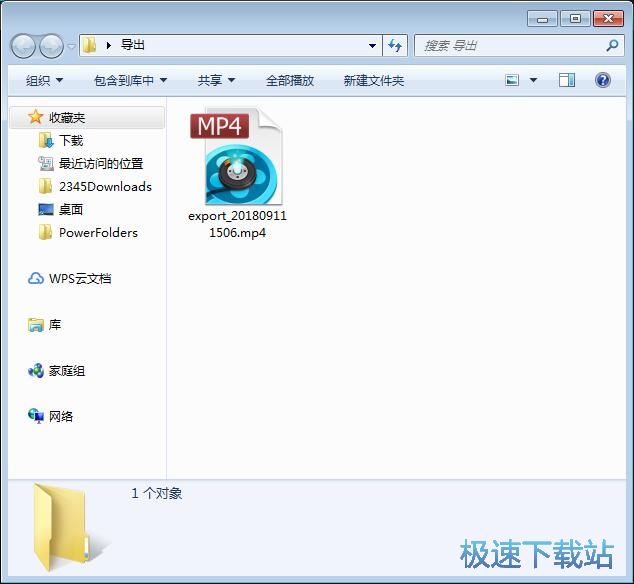Open WPS云文档 in the navigation pane
634x584 pixels.
[x=80, y=279]
